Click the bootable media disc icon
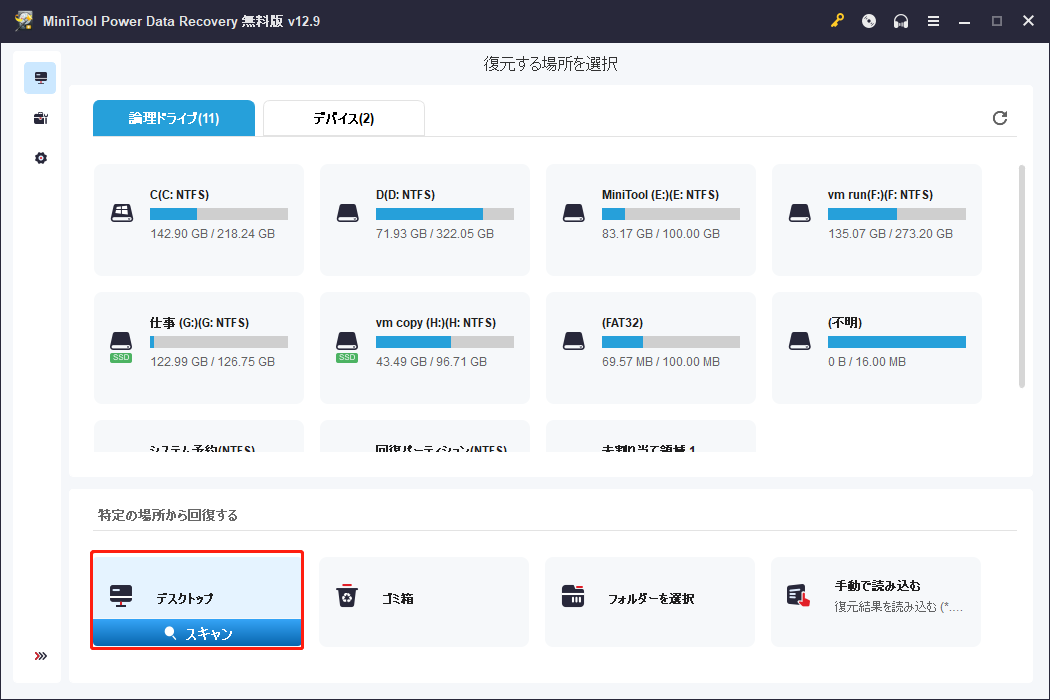The height and width of the screenshot is (700, 1050). coord(869,21)
